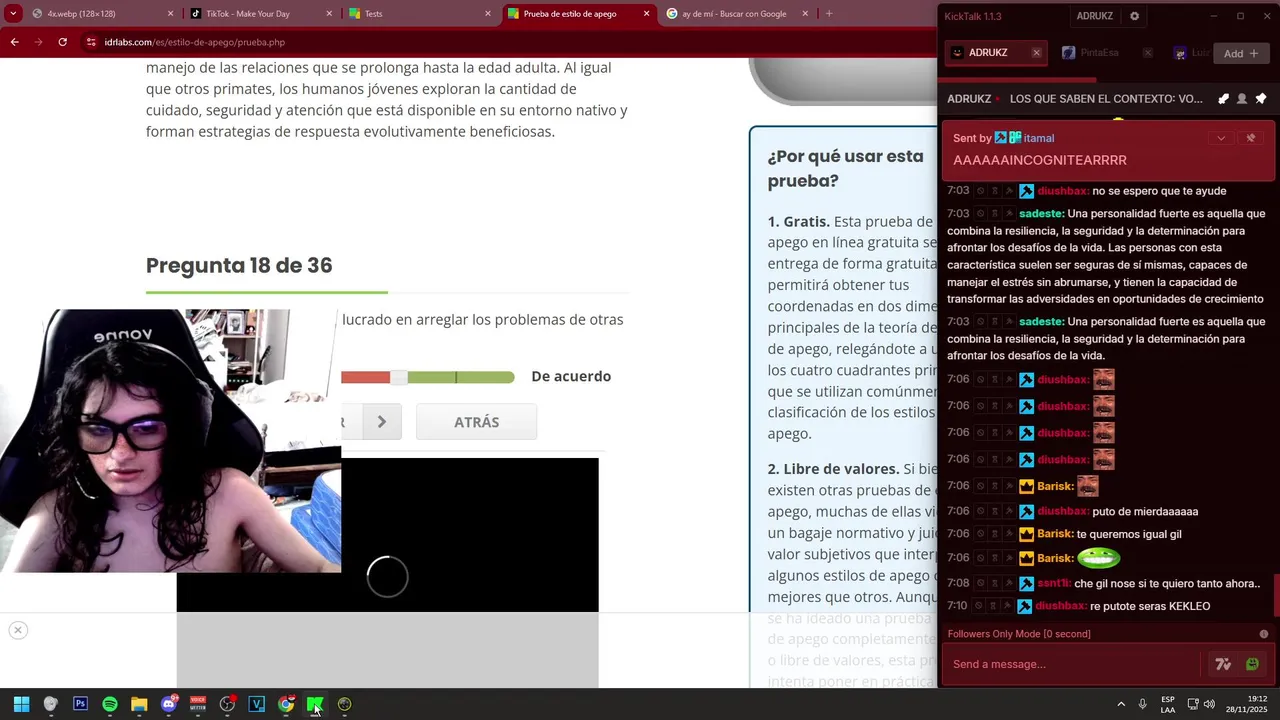The image size is (1280, 720).
Task: Click the itamal username in pinned message
Action: [1039, 138]
